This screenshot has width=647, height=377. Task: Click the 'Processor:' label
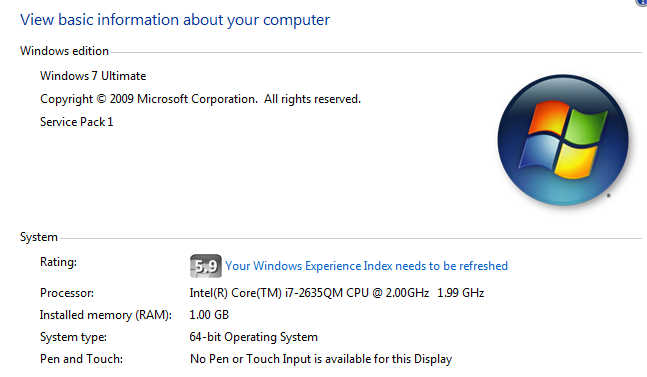click(x=67, y=293)
